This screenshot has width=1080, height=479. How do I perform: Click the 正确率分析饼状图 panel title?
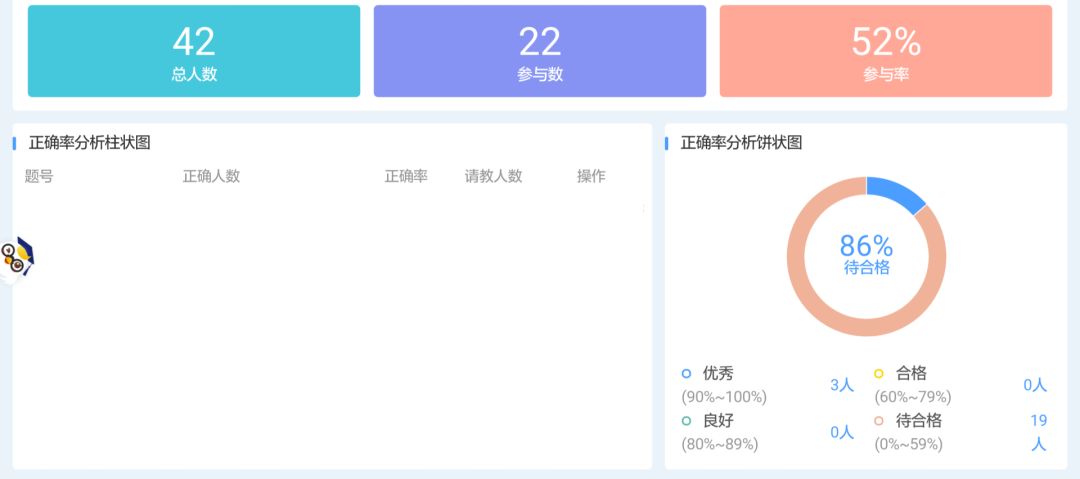coord(741,143)
